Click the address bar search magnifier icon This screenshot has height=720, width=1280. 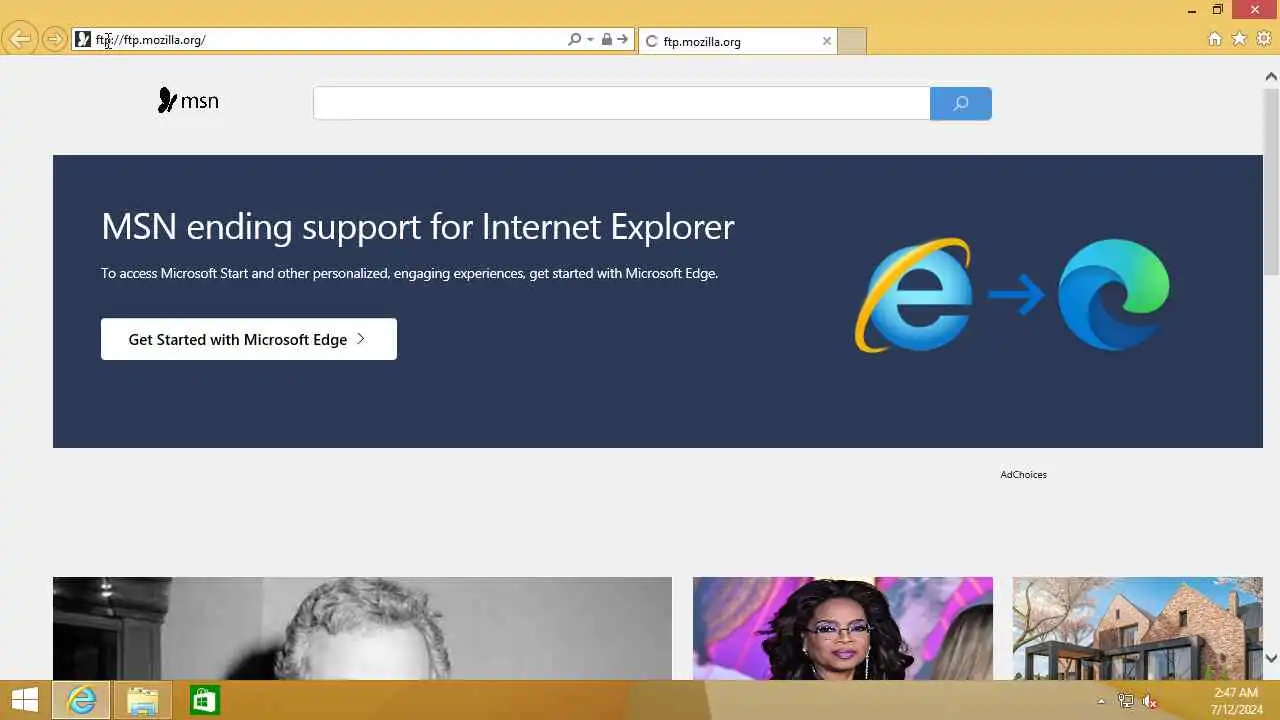[x=574, y=40]
